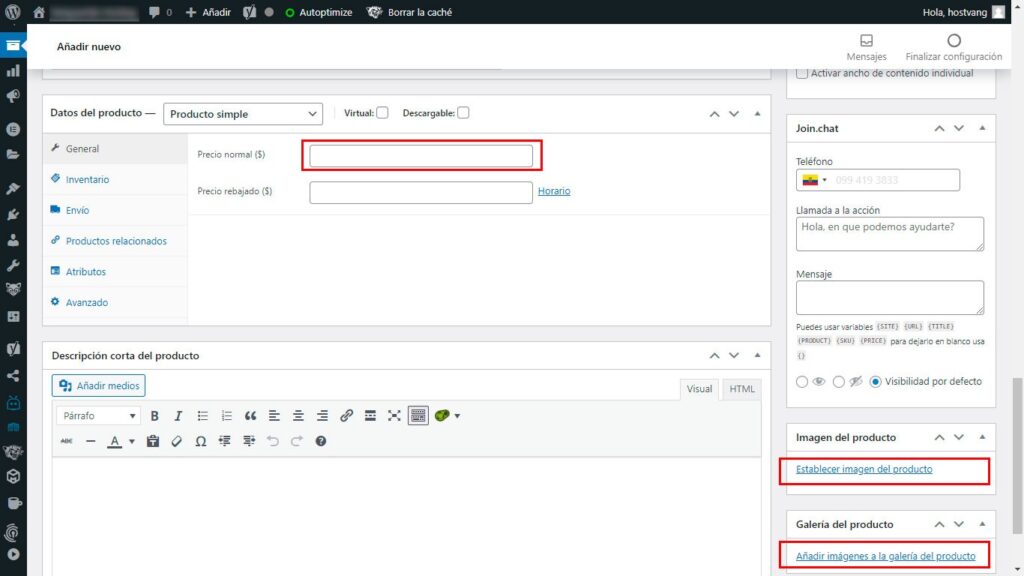Insert a blockquote in short description
This screenshot has height=576, width=1024.
[x=250, y=416]
